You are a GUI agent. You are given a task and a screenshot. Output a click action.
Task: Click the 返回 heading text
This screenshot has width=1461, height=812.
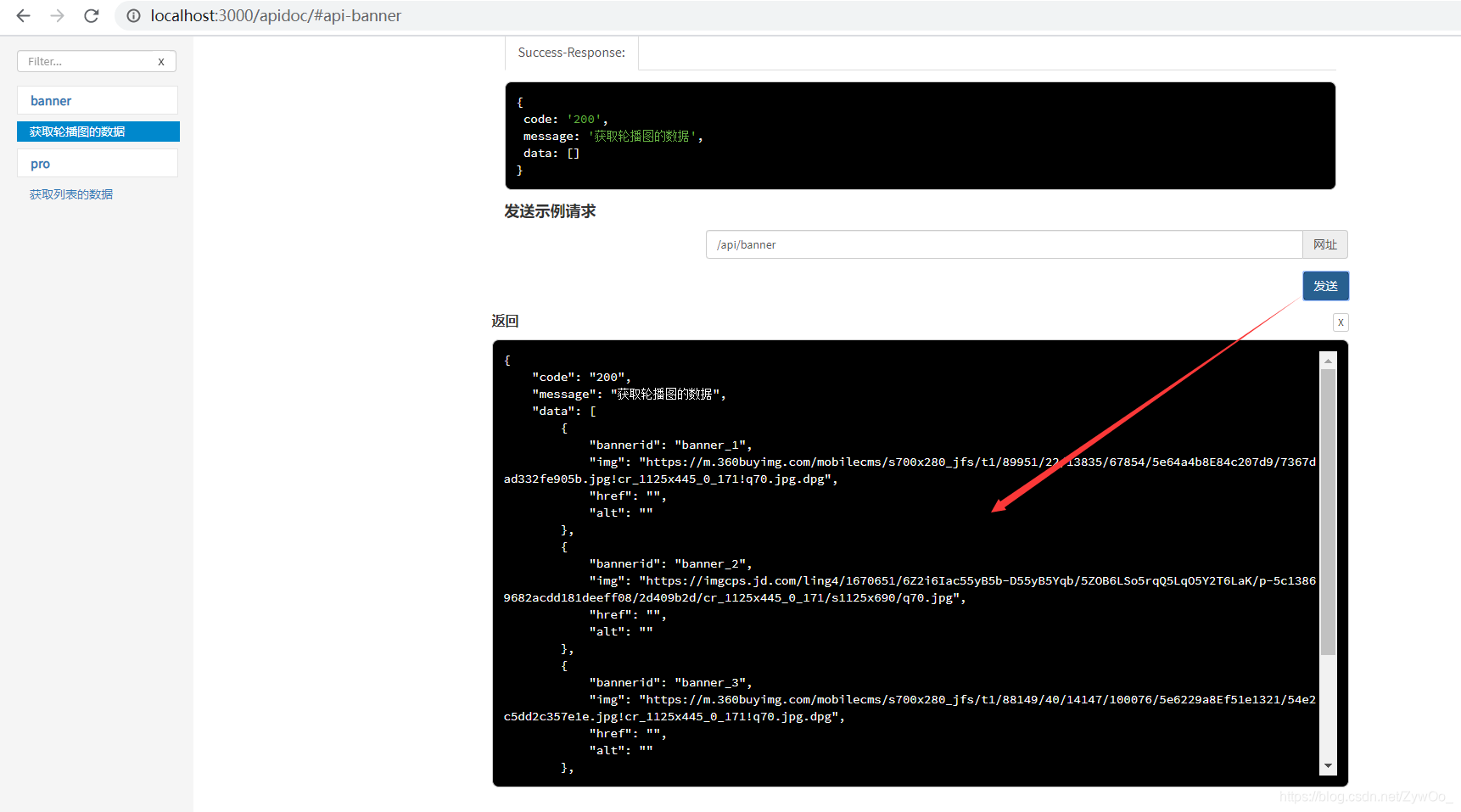point(505,321)
